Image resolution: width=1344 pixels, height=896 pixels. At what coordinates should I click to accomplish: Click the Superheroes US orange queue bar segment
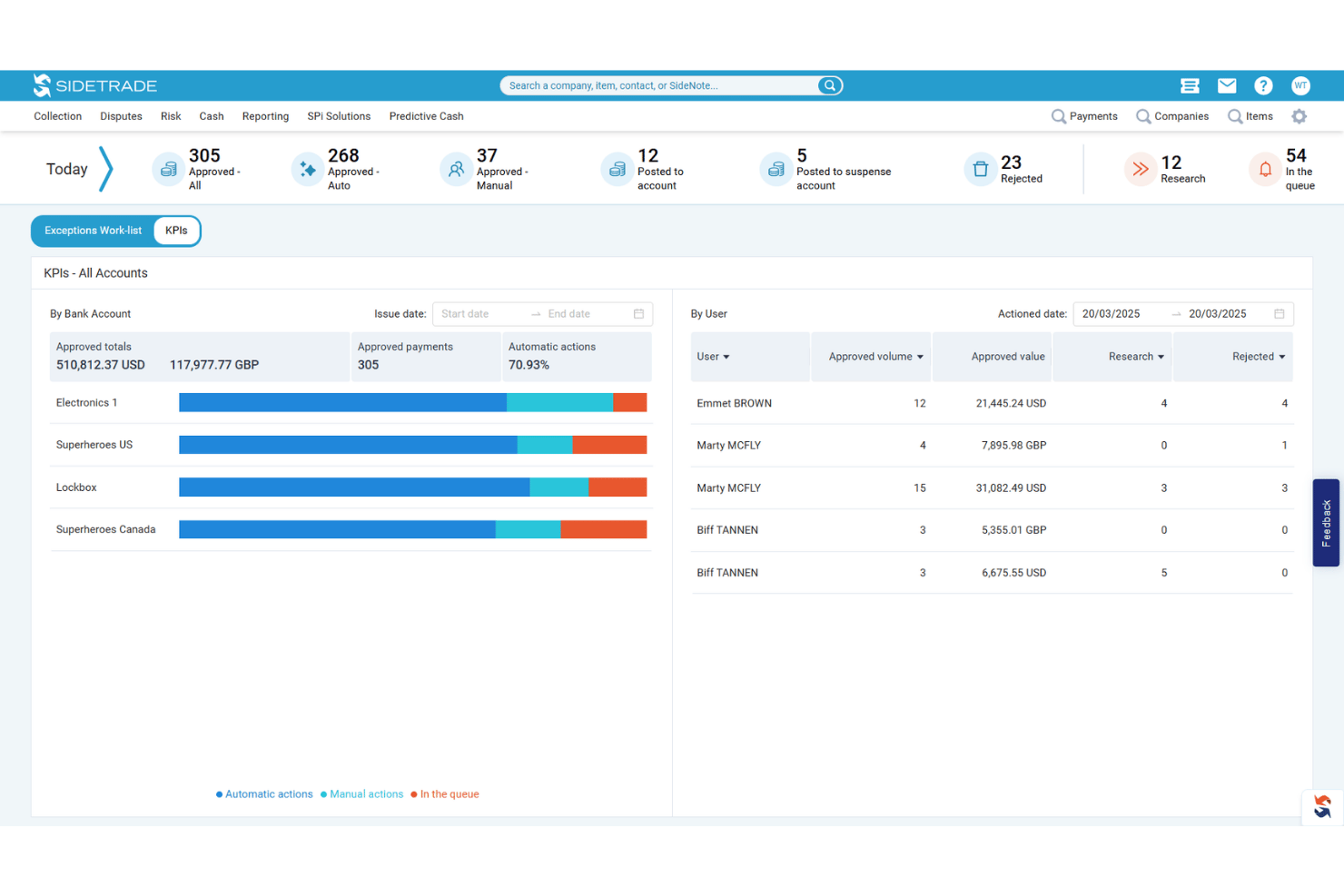point(609,445)
